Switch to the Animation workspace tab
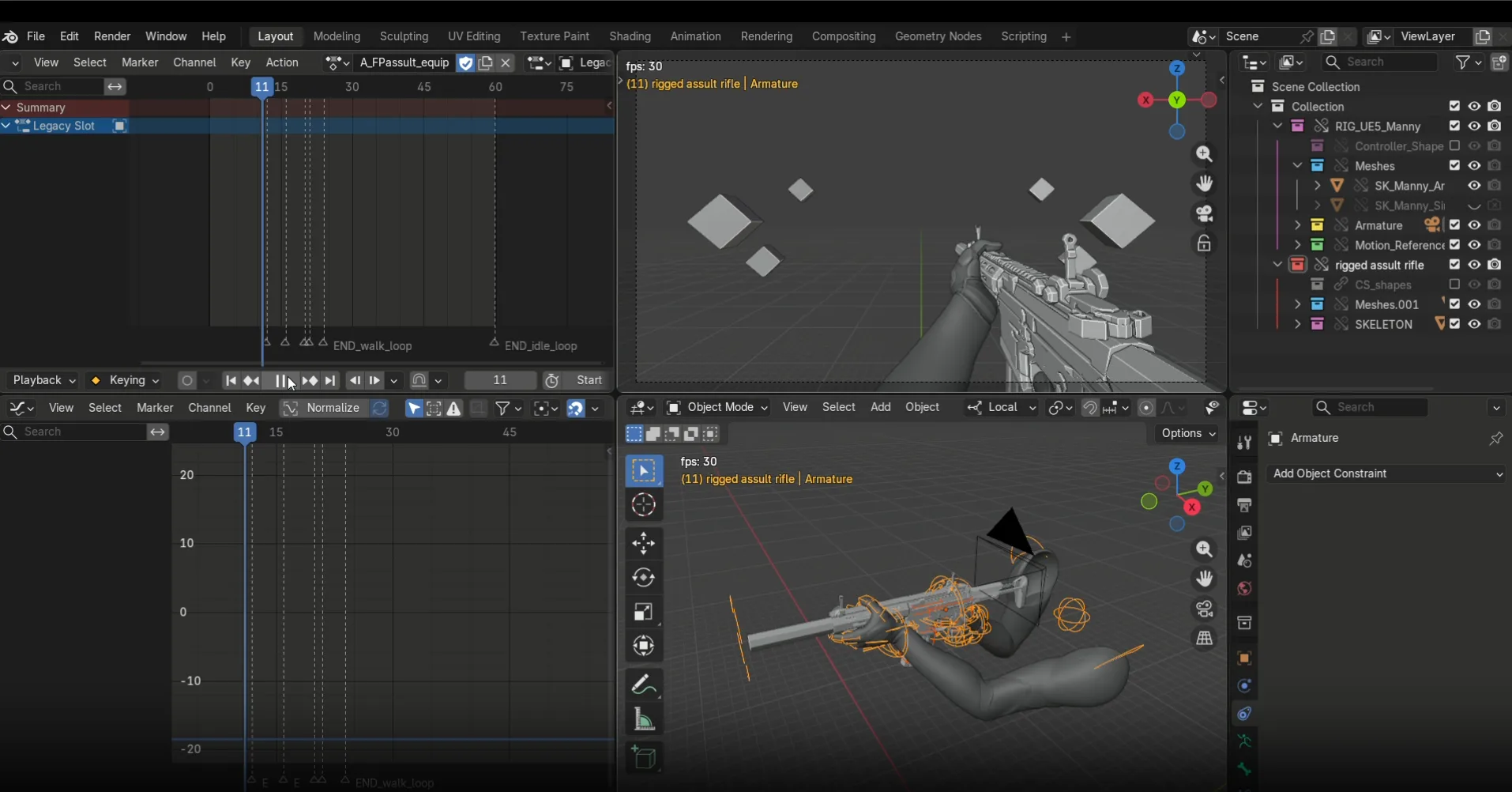 pyautogui.click(x=695, y=36)
